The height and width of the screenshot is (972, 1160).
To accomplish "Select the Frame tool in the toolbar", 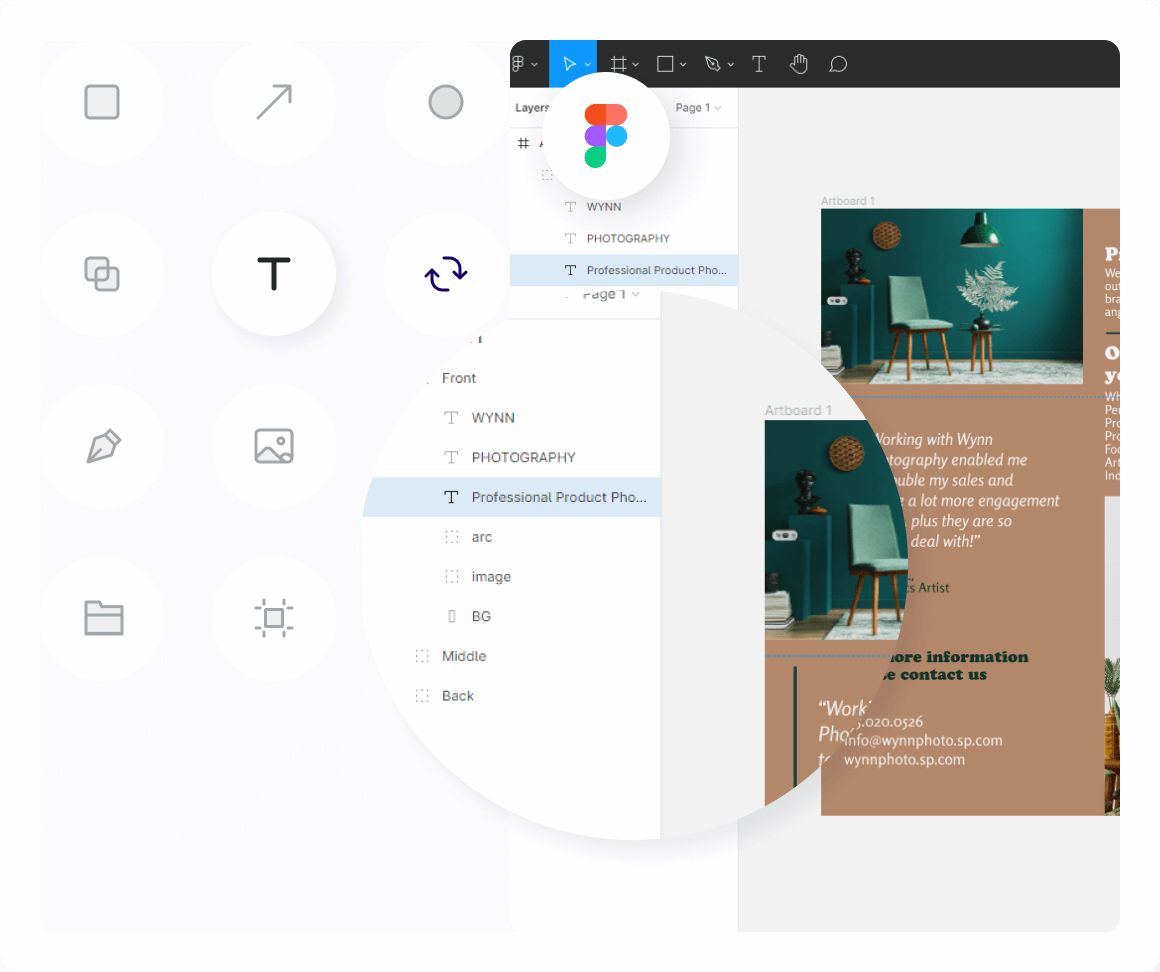I will click(x=619, y=64).
